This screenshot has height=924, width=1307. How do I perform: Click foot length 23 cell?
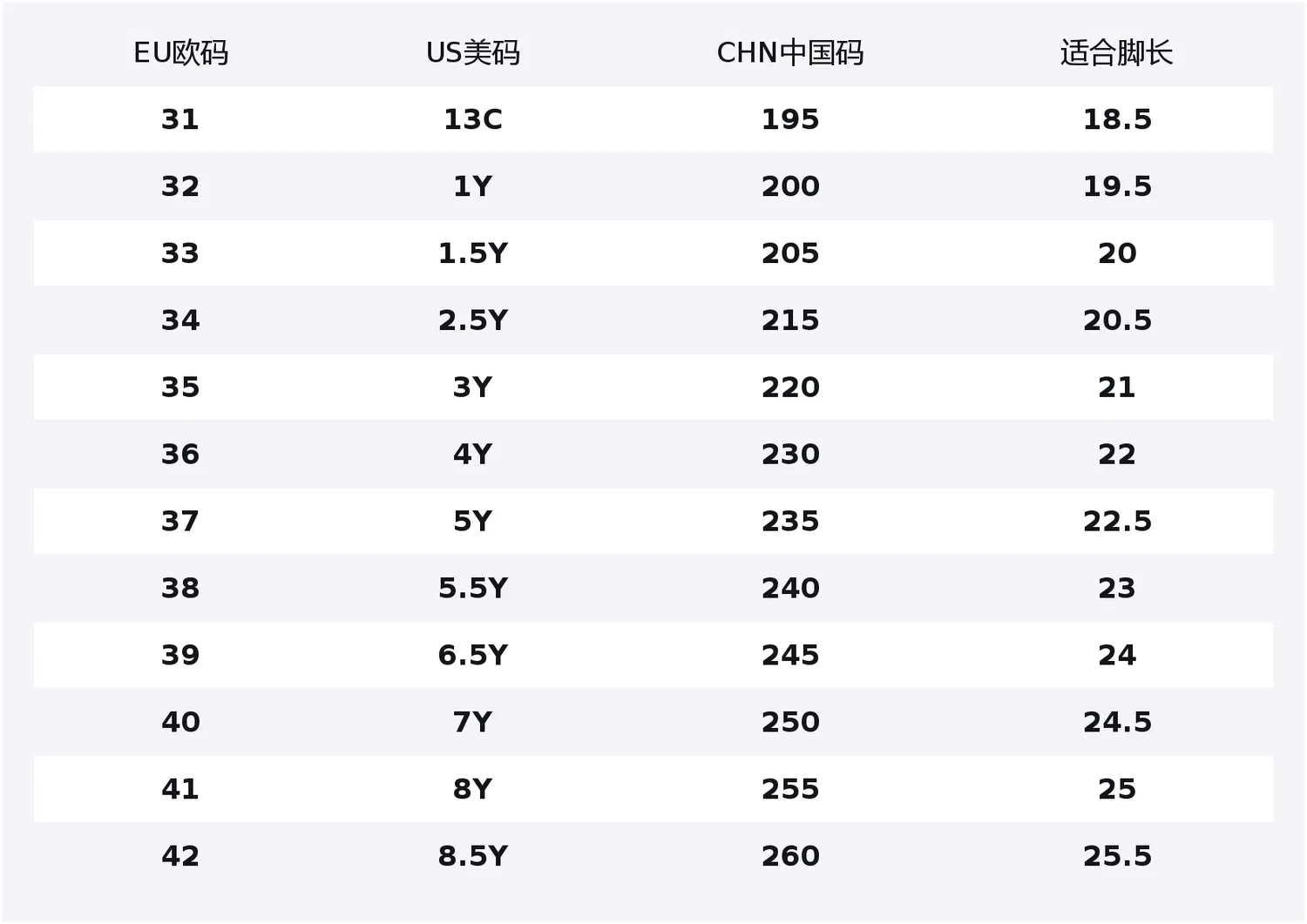pyautogui.click(x=1117, y=589)
